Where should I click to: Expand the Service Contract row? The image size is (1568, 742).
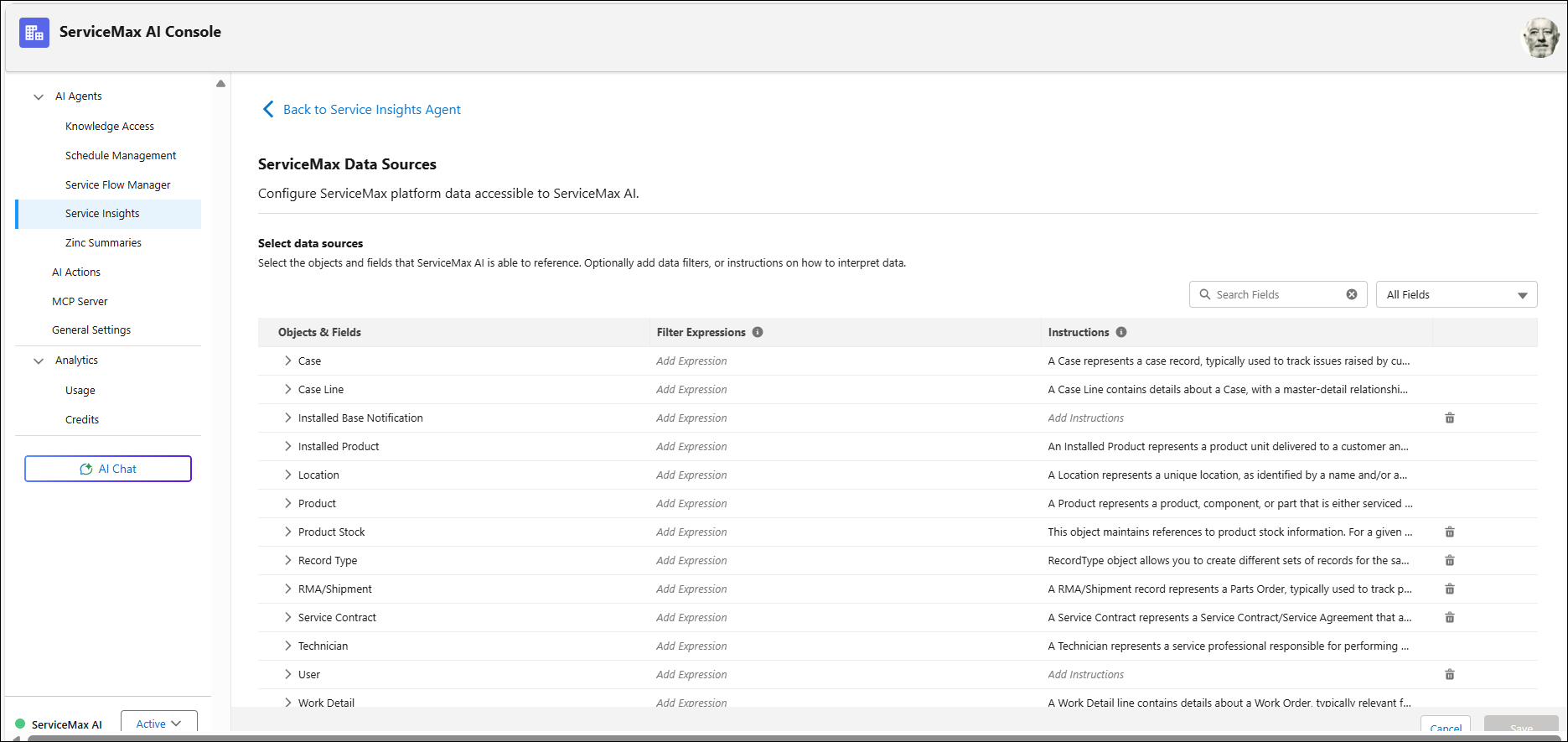pyautogui.click(x=287, y=617)
